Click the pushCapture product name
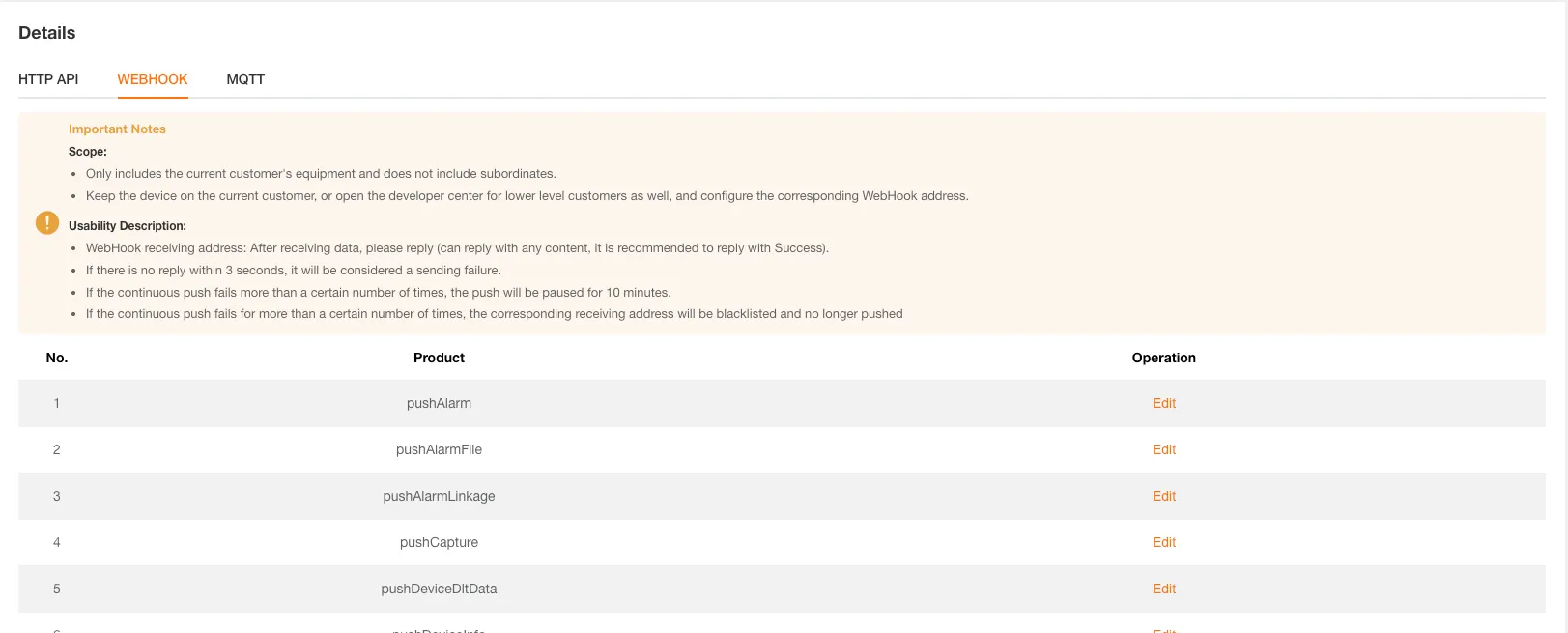This screenshot has height=633, width=1568. click(439, 542)
